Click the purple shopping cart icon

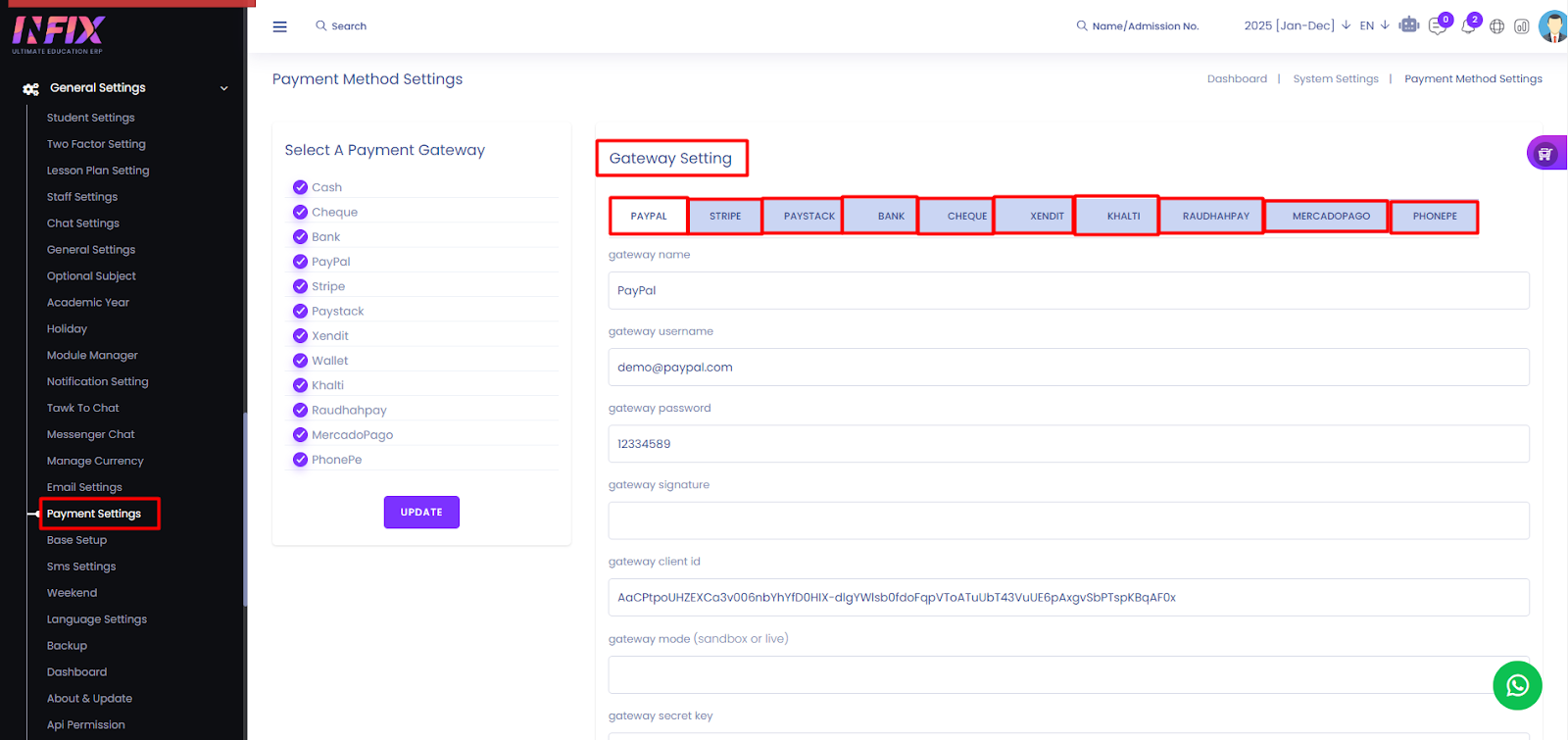click(1545, 153)
